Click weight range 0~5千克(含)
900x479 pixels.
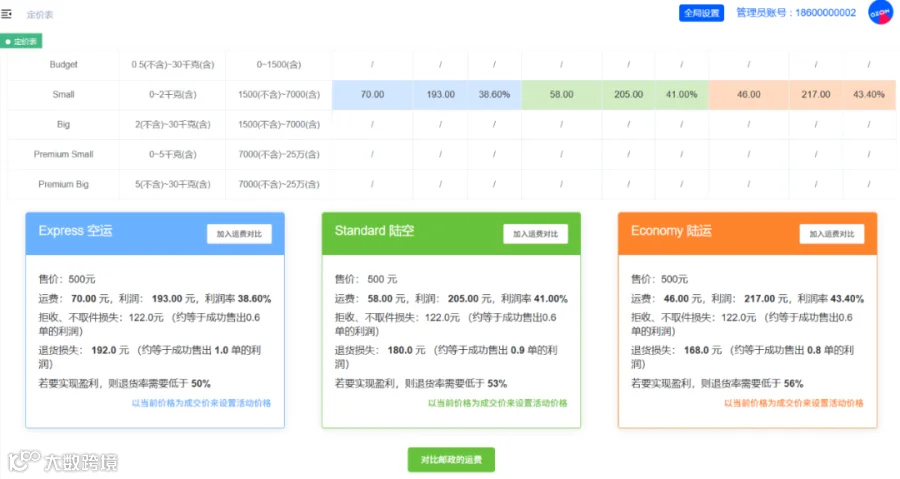pyautogui.click(x=173, y=154)
